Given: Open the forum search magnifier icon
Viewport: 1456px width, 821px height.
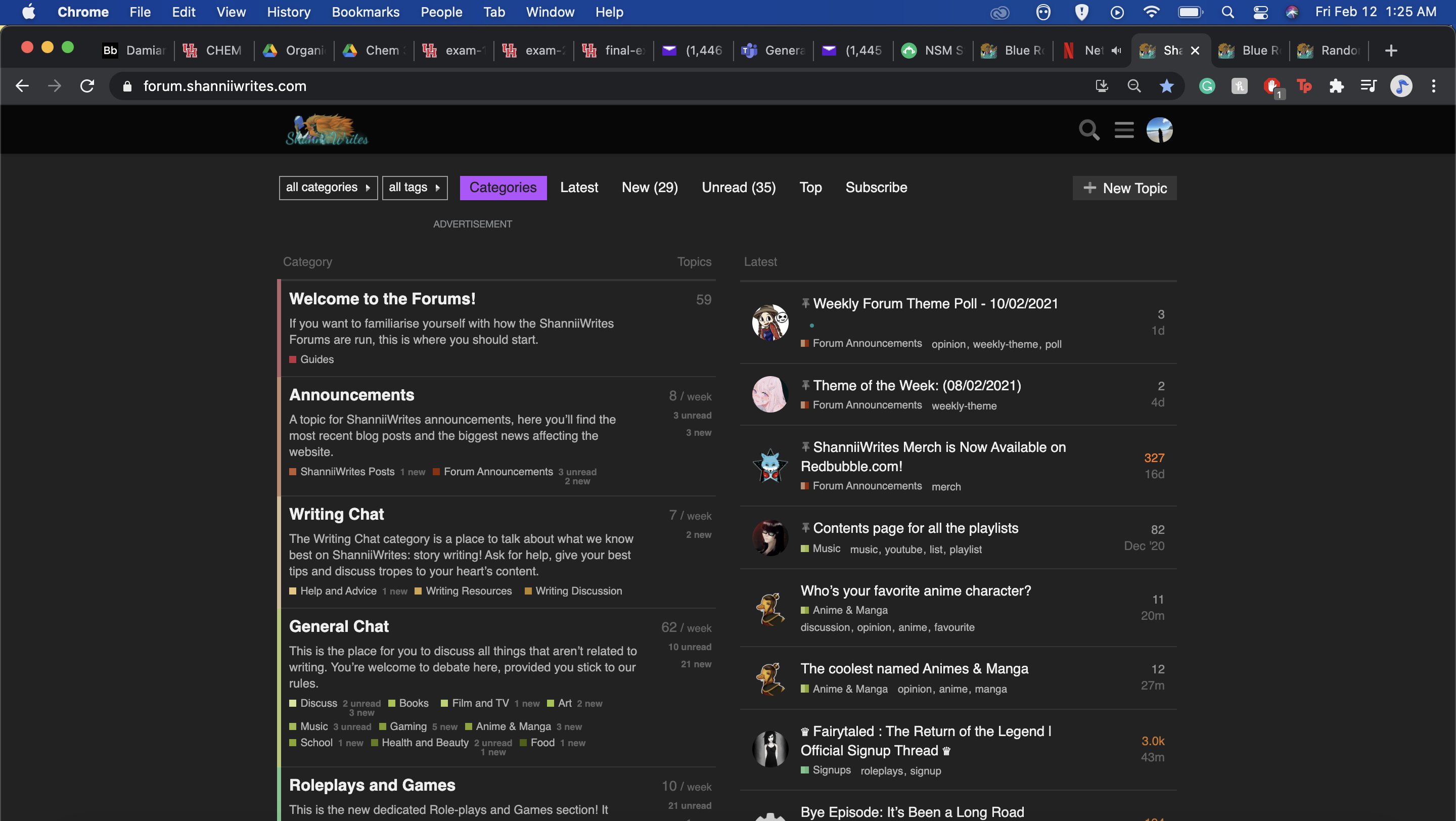Looking at the screenshot, I should coord(1088,130).
